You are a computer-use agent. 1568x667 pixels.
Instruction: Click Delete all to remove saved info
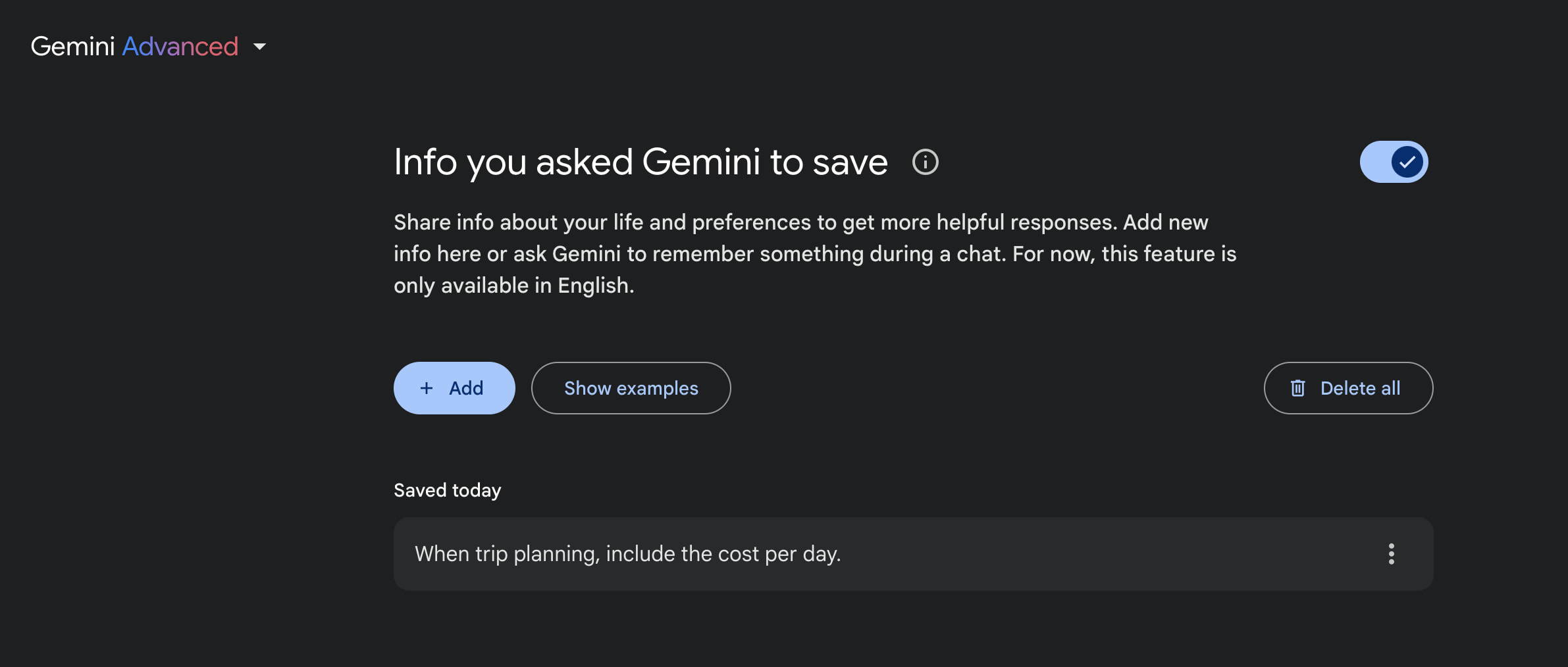[x=1348, y=388]
